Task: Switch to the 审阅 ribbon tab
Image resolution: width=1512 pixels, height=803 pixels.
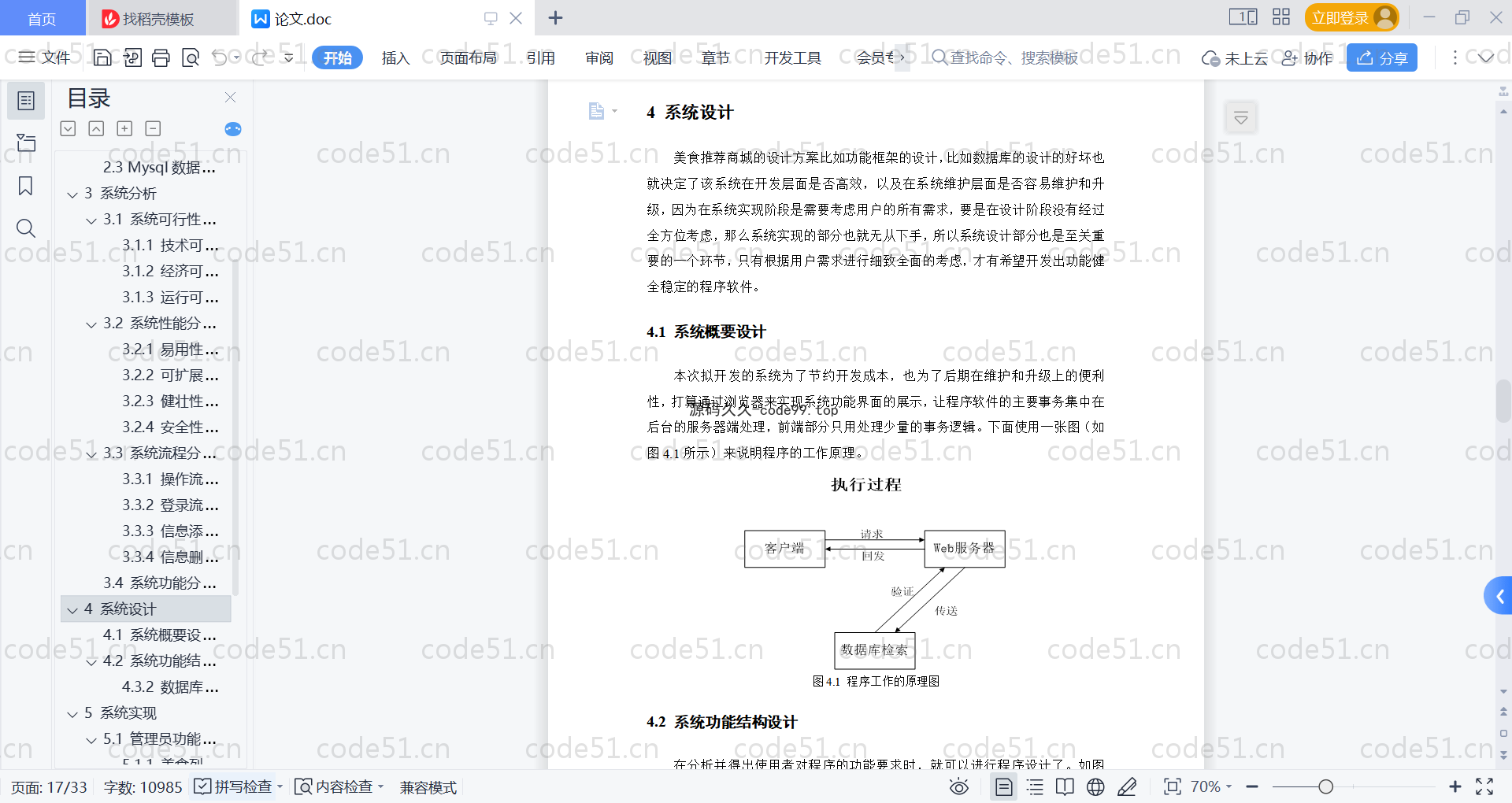Action: pos(599,57)
